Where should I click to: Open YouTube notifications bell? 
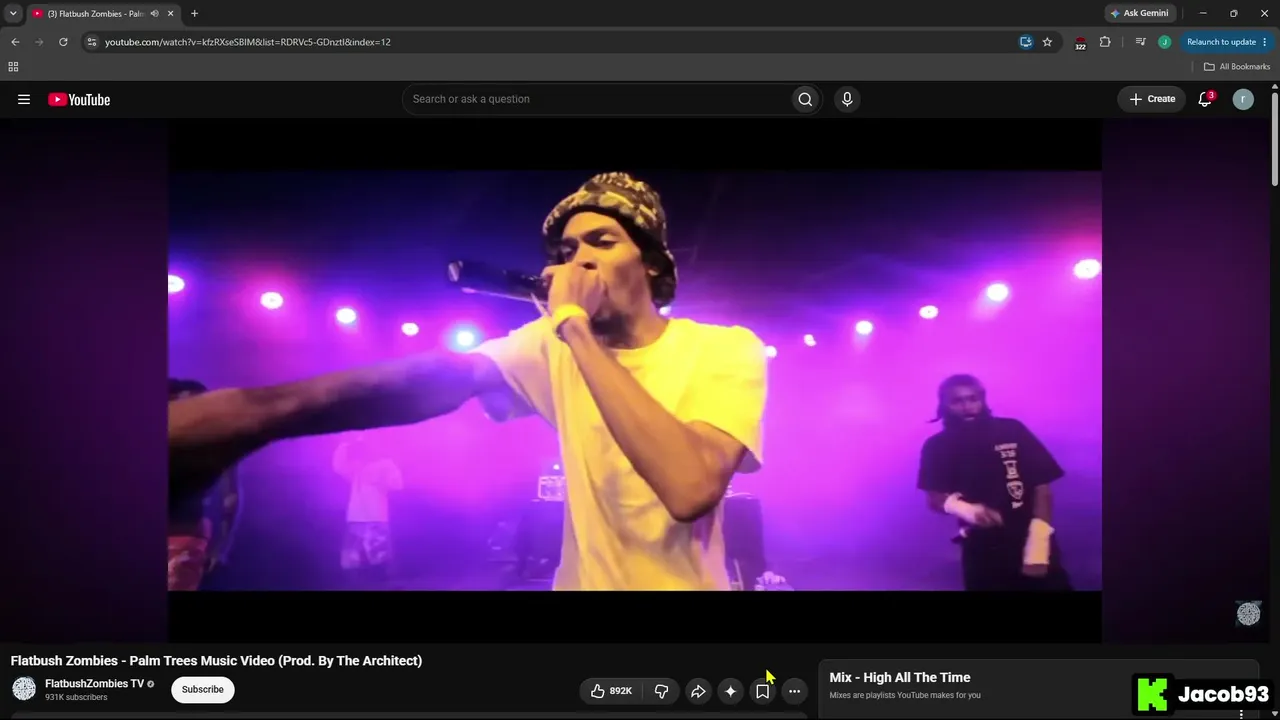(x=1205, y=99)
